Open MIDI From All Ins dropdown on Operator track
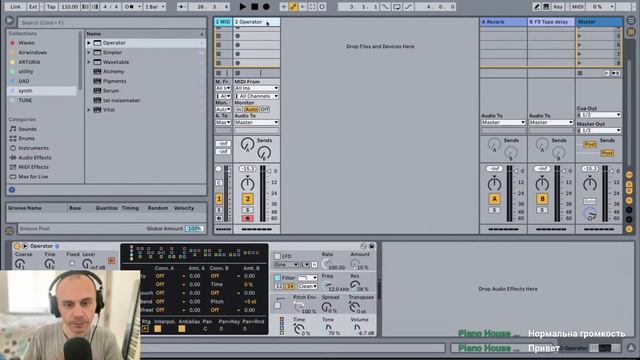The width and height of the screenshot is (640, 360). pos(256,88)
